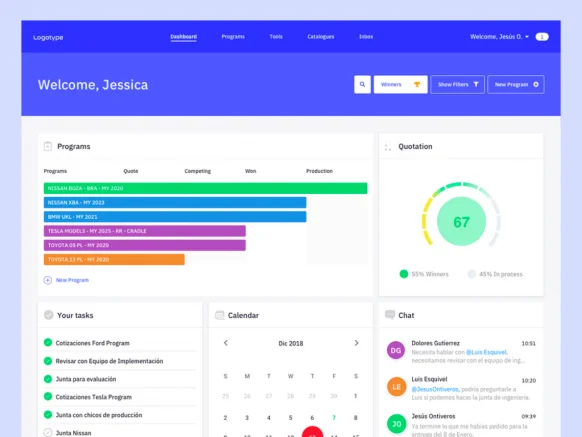Select the BMW UKL - MY 2021 bar
The width and height of the screenshot is (582, 437).
(x=175, y=217)
